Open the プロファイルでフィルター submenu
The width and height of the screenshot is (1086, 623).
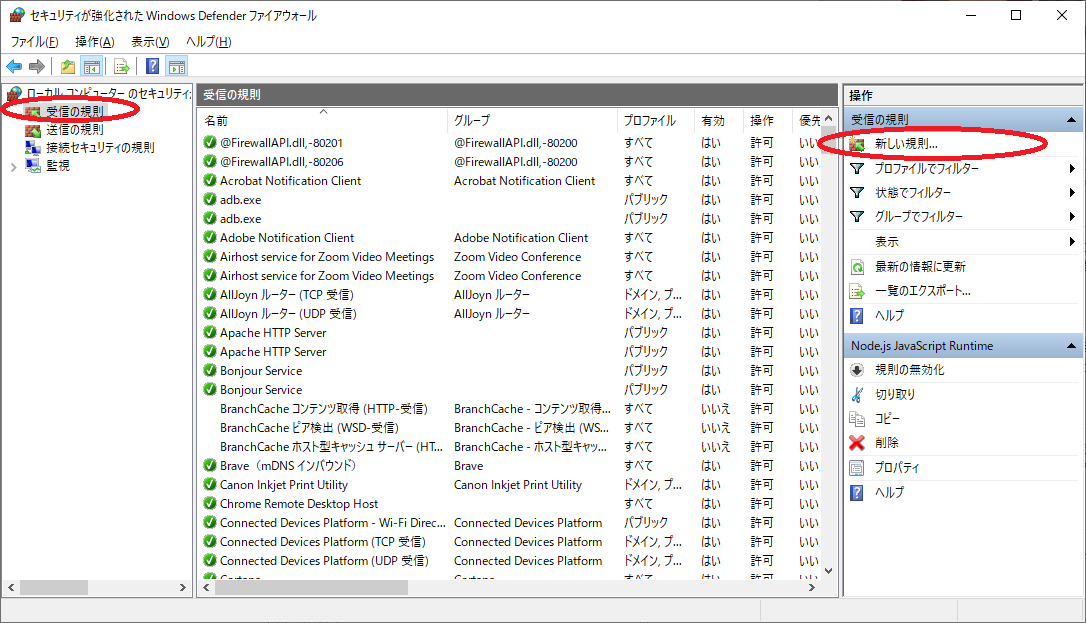[x=927, y=169]
